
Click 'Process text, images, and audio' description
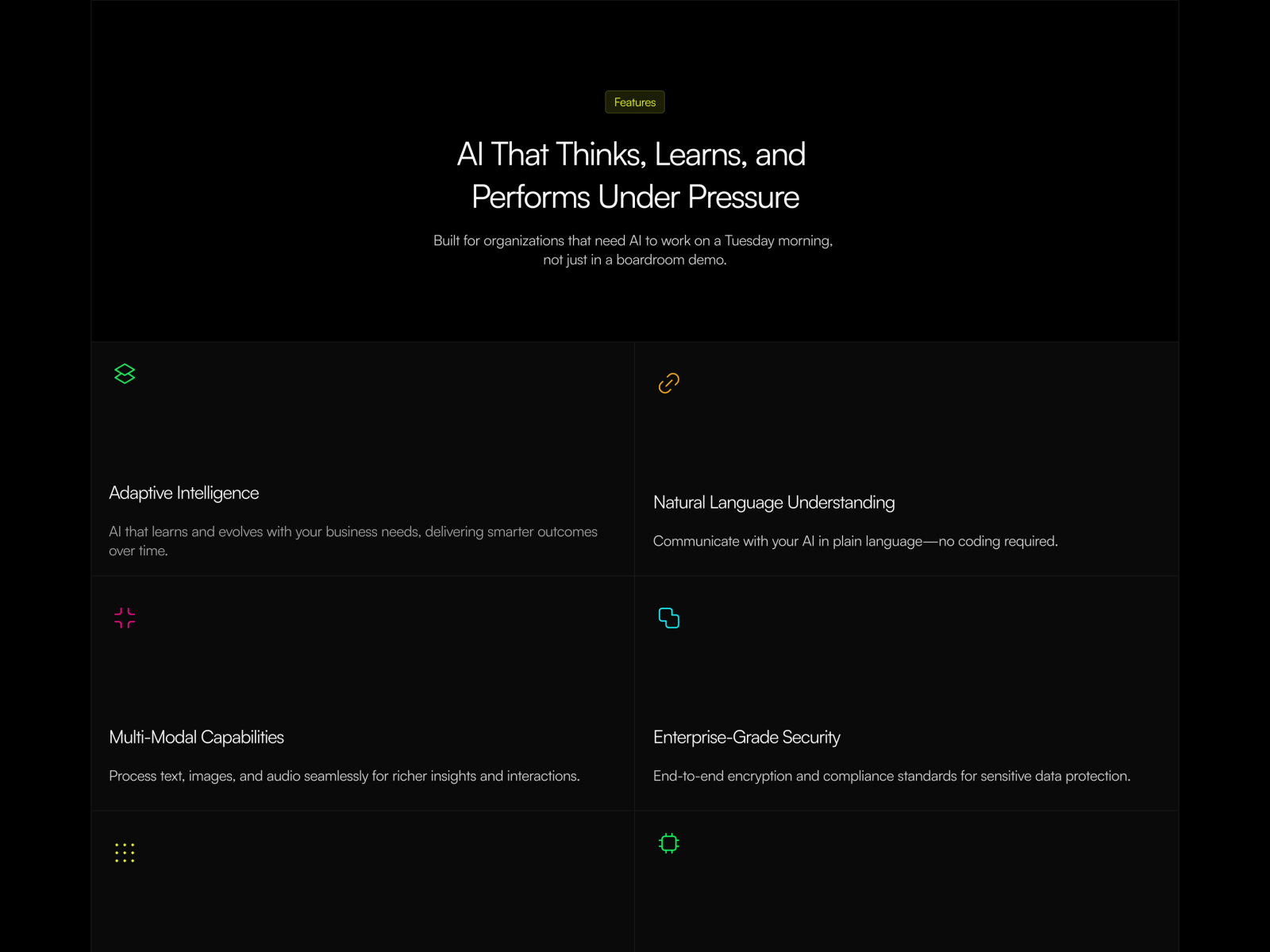[x=344, y=776]
